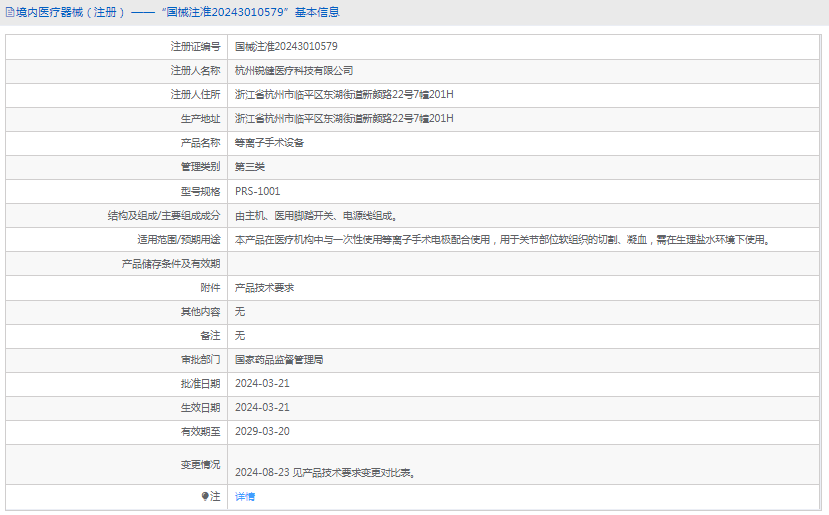Viewport: 829px width, 515px height.
Task: Select composition text 由主机、医用脚踏开关、电源线组成
Action: click(x=316, y=216)
